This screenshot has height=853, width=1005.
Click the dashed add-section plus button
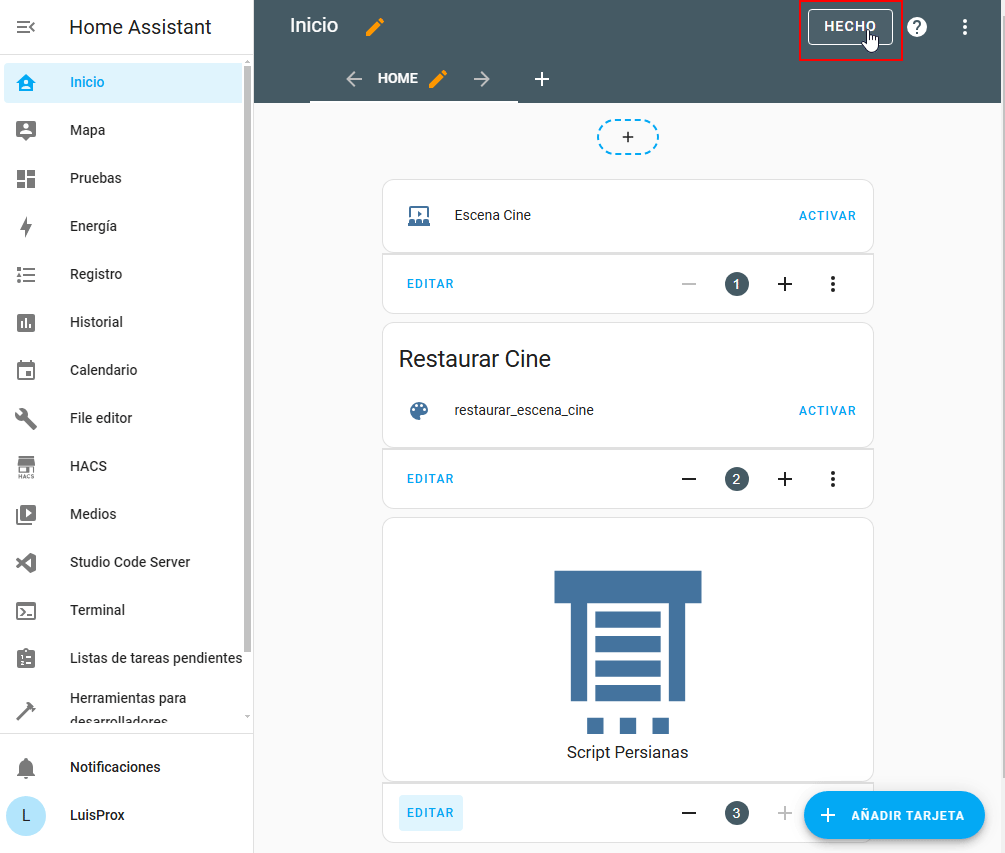point(628,137)
